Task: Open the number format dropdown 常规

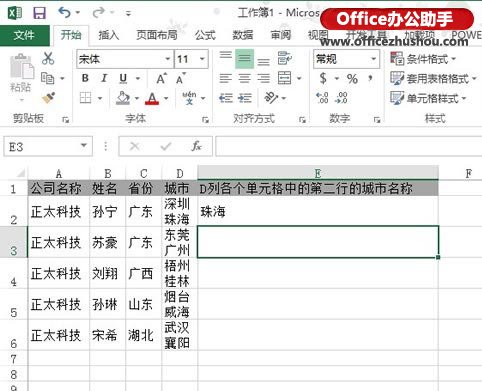Action: tap(374, 59)
